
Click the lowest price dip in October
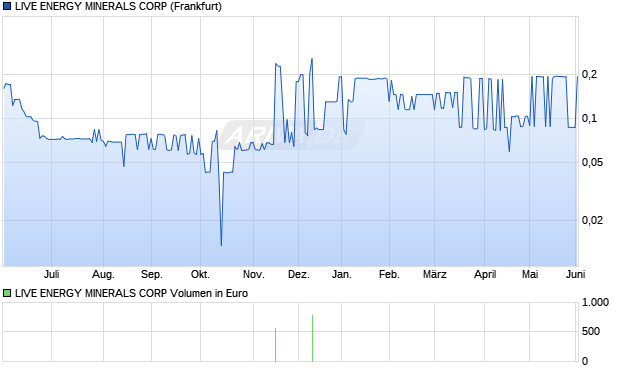tap(221, 245)
